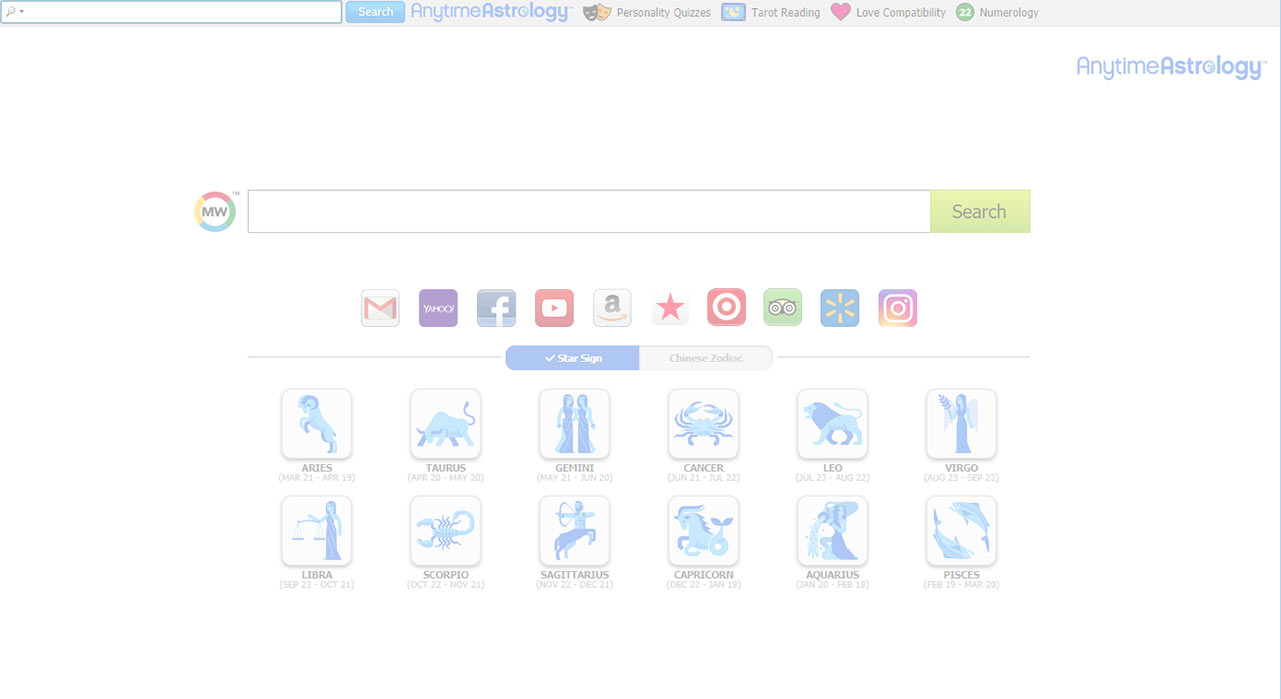The width and height of the screenshot is (1281, 699).
Task: Open the Numerology link
Action: coord(1009,12)
